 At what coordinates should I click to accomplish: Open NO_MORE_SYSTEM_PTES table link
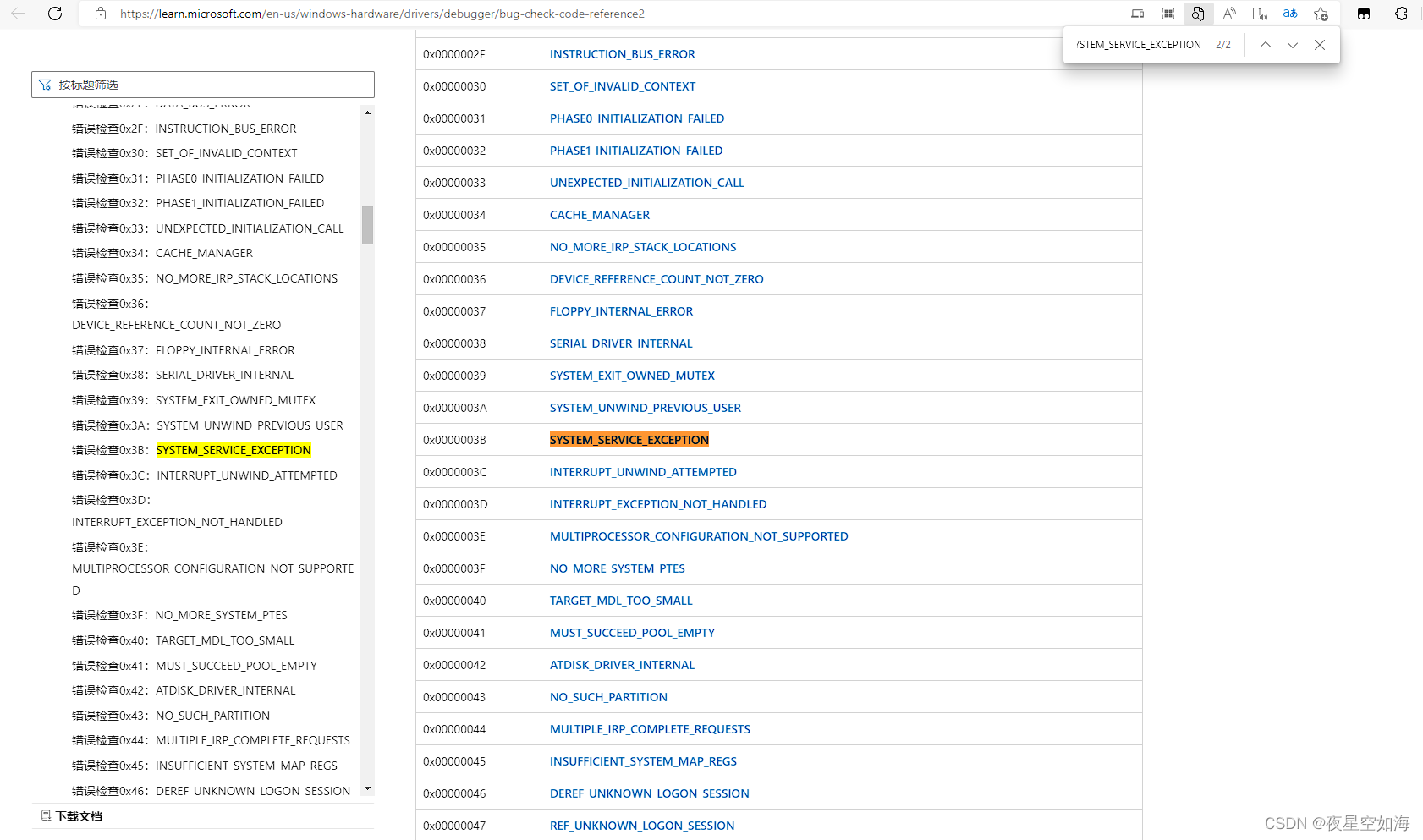(x=618, y=568)
